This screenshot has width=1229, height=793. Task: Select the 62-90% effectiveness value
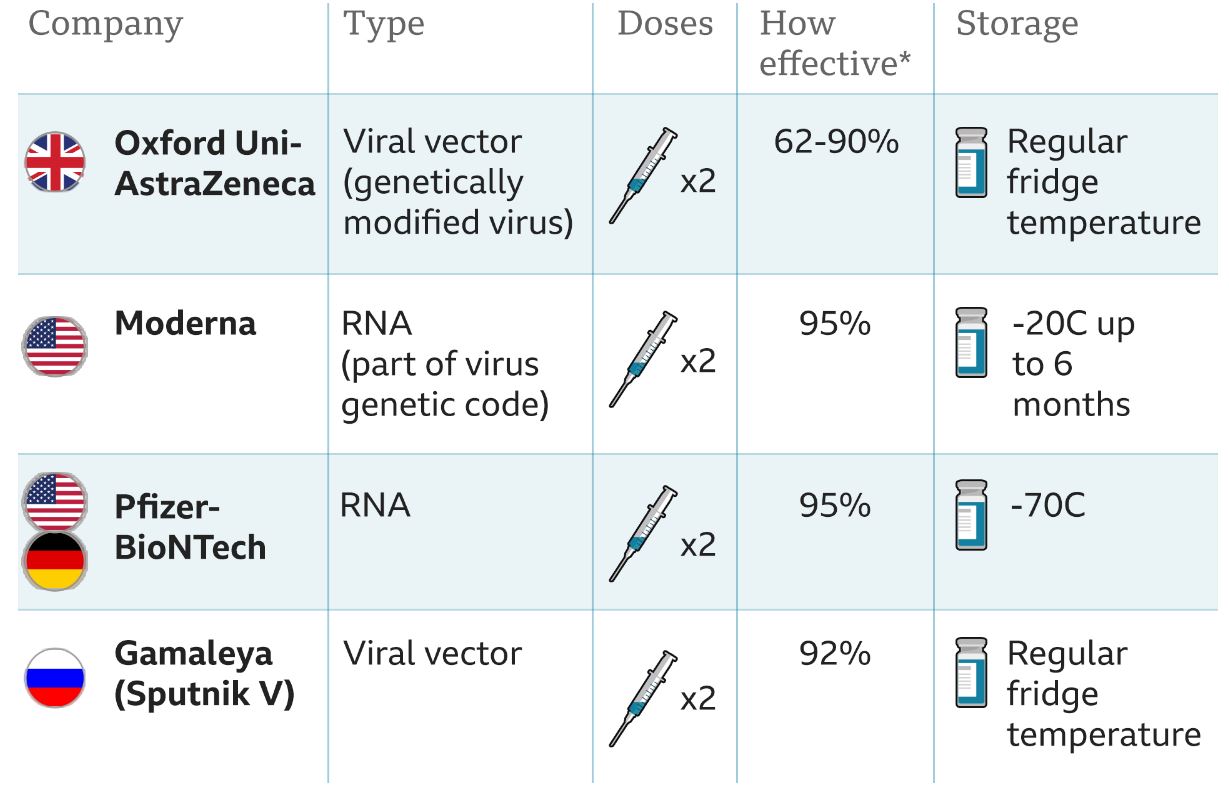pos(836,143)
